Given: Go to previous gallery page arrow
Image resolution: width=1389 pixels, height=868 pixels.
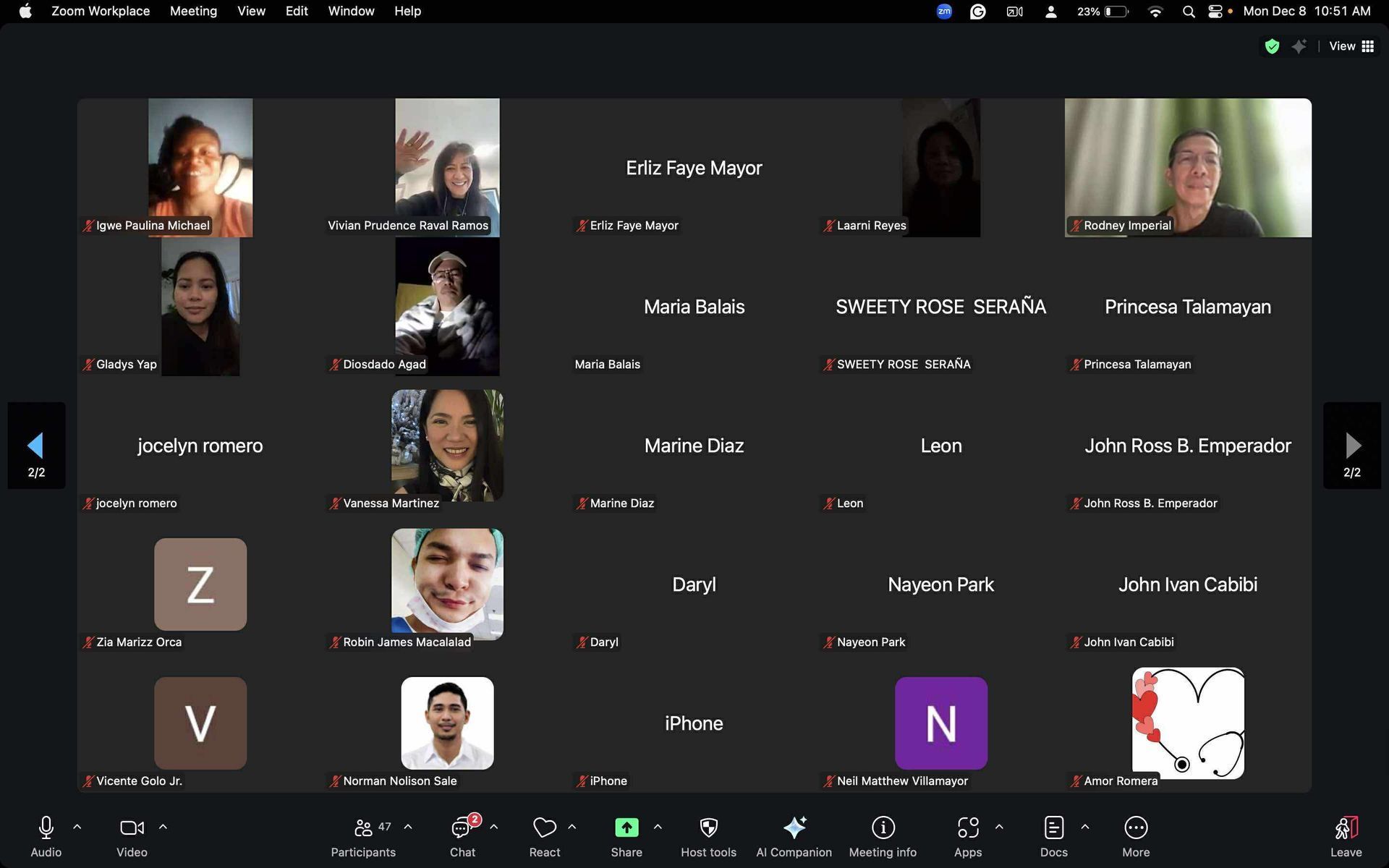Looking at the screenshot, I should 36,446.
